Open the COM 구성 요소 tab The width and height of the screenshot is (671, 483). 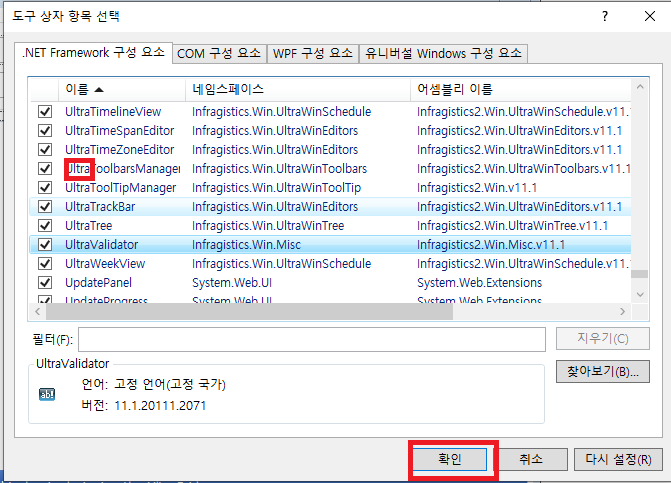(220, 54)
